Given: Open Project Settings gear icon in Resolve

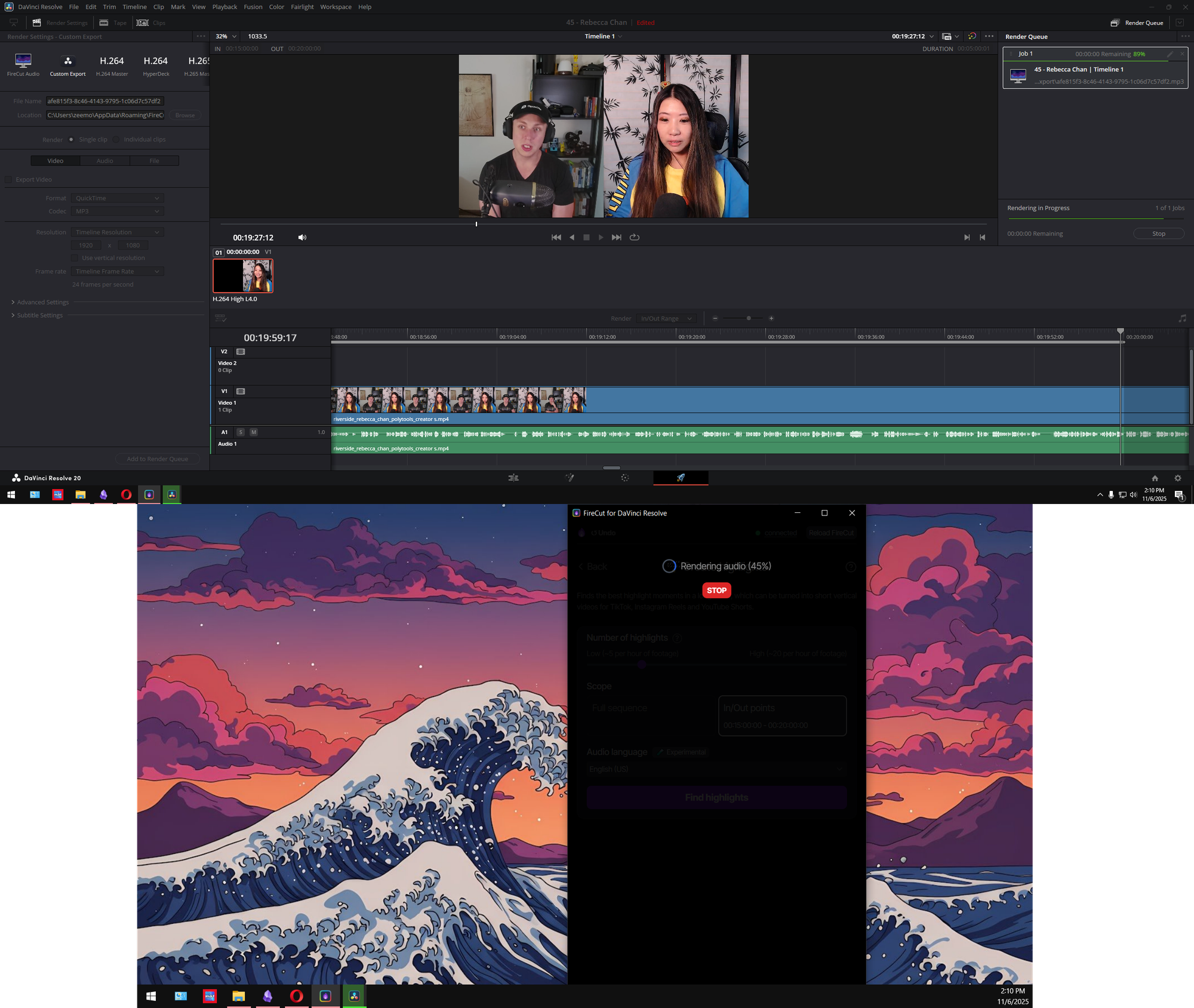Looking at the screenshot, I should pos(1177,478).
